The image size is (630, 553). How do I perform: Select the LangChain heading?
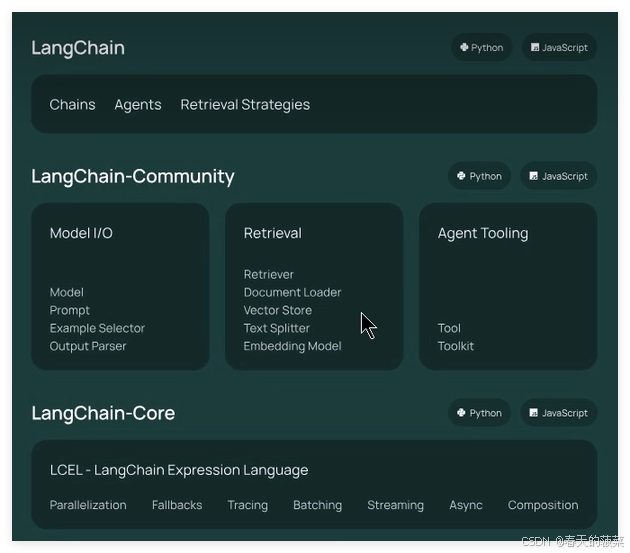click(x=78, y=48)
